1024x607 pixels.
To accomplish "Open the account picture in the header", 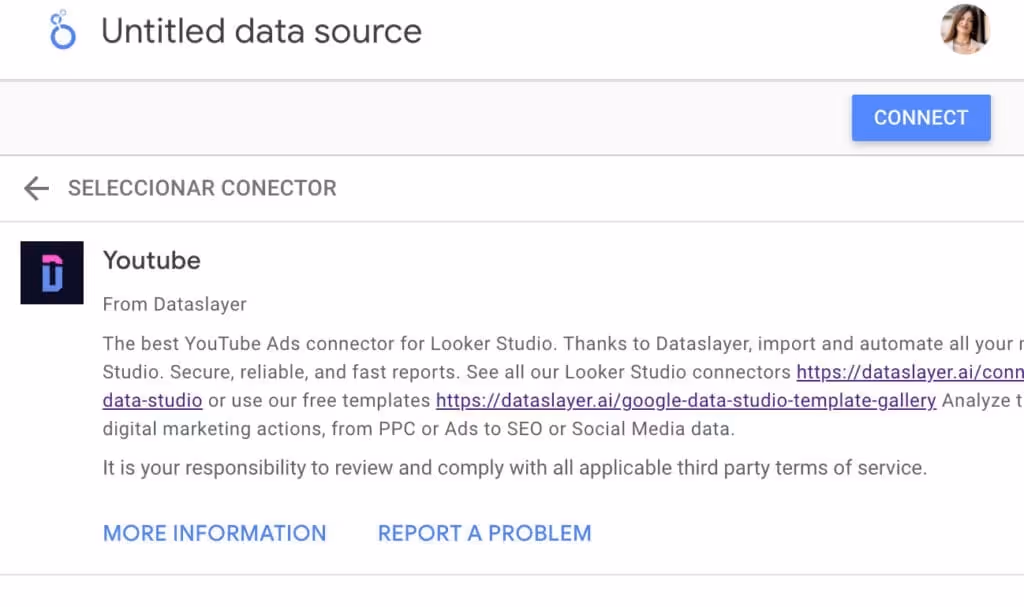I will click(x=964, y=29).
